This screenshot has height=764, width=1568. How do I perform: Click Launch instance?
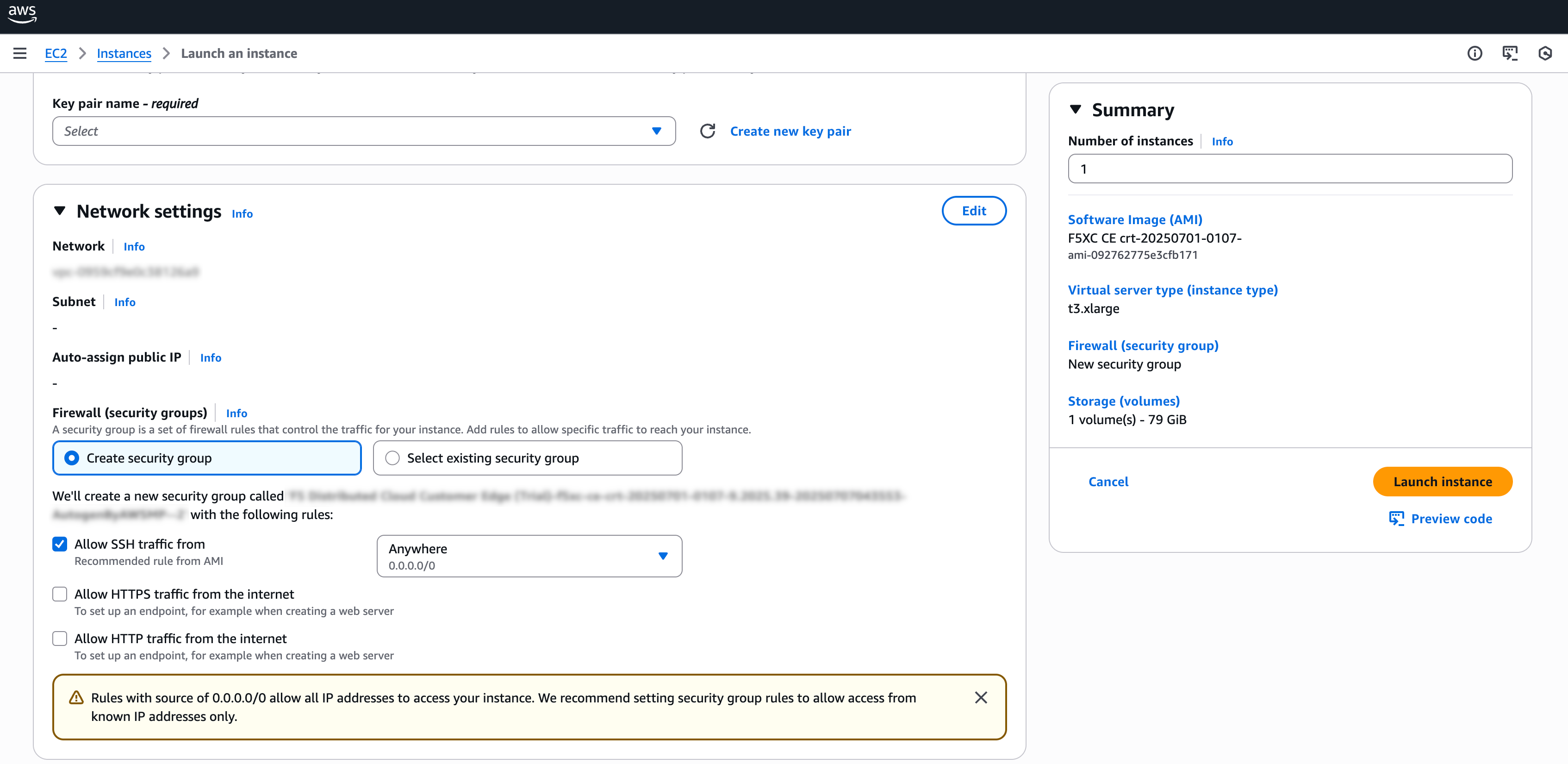tap(1443, 481)
